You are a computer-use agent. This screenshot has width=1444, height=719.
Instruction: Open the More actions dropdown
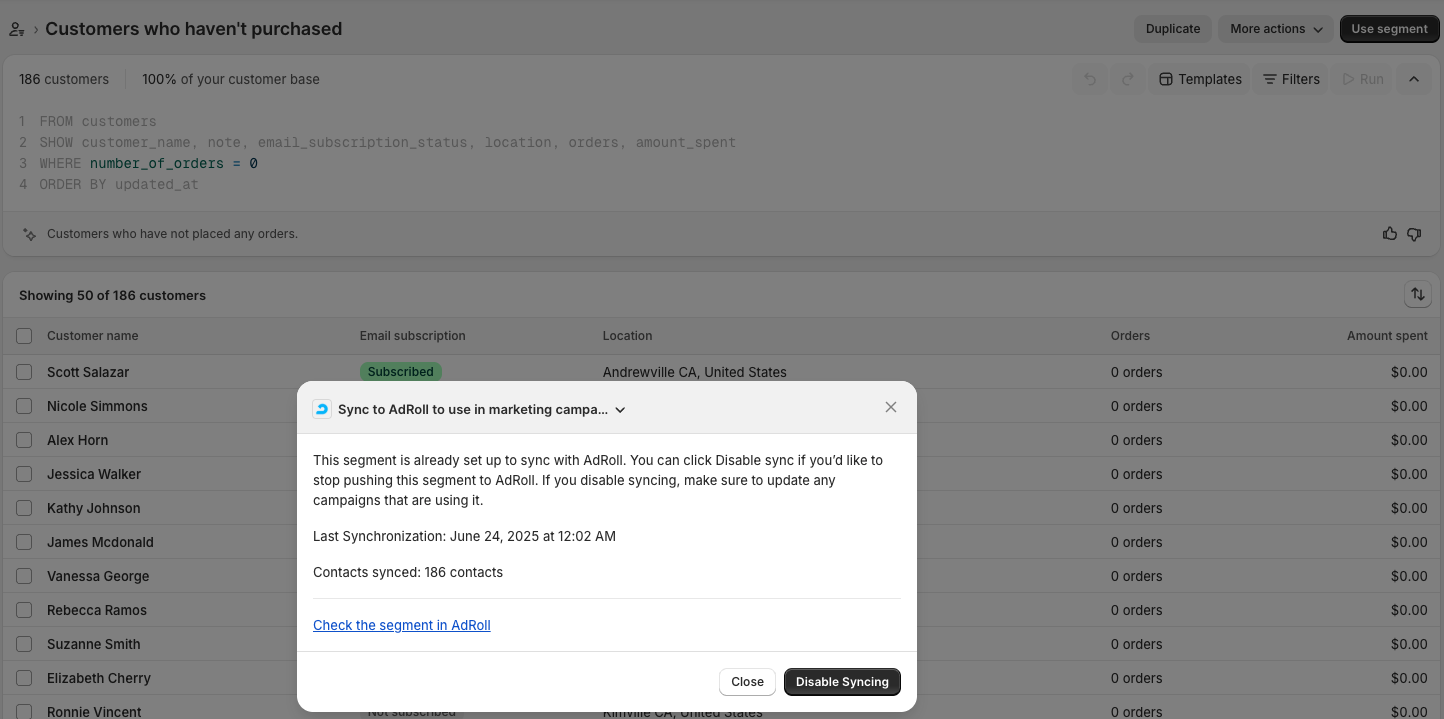[x=1276, y=29]
